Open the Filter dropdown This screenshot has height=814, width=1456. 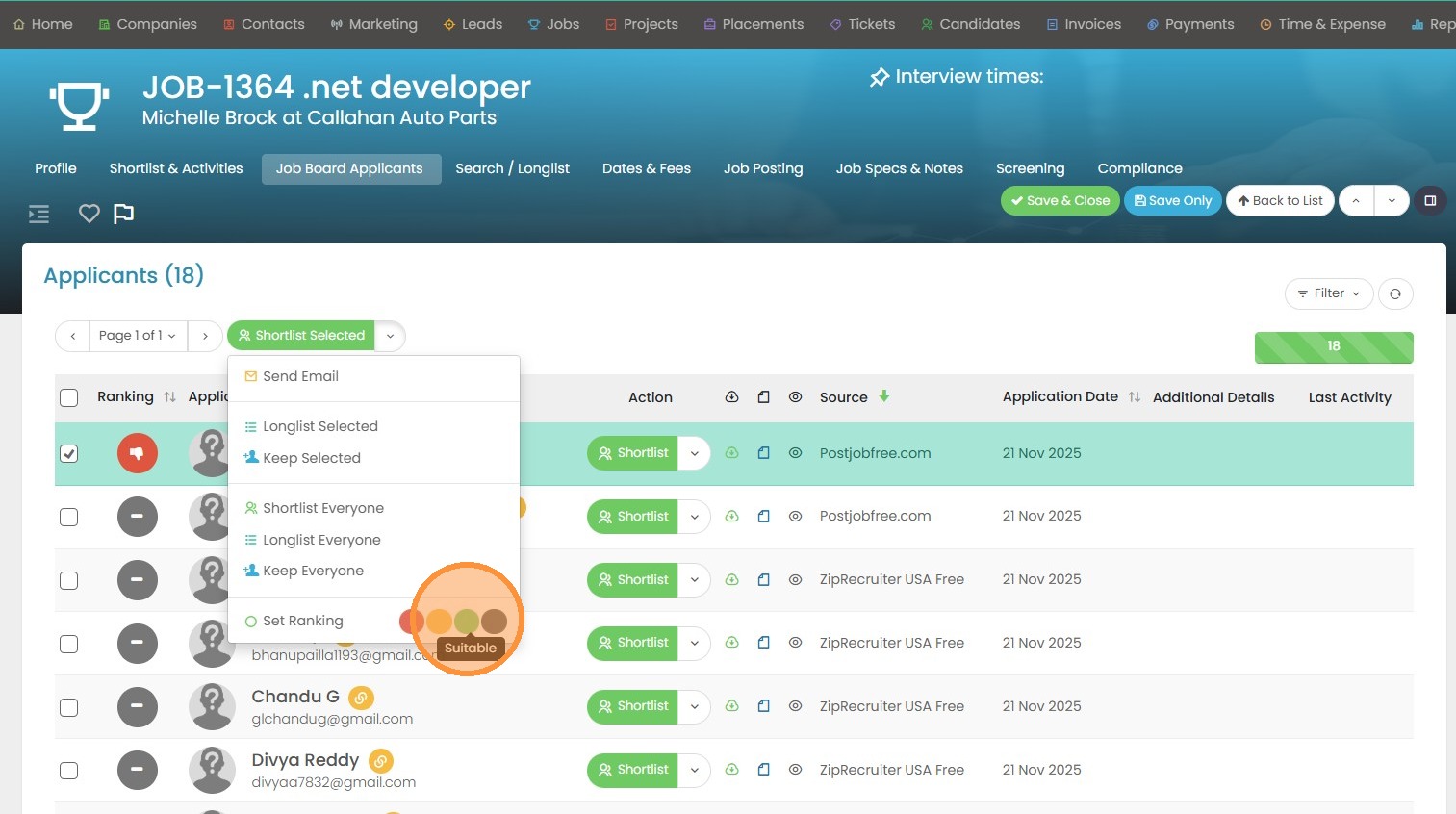(x=1329, y=293)
